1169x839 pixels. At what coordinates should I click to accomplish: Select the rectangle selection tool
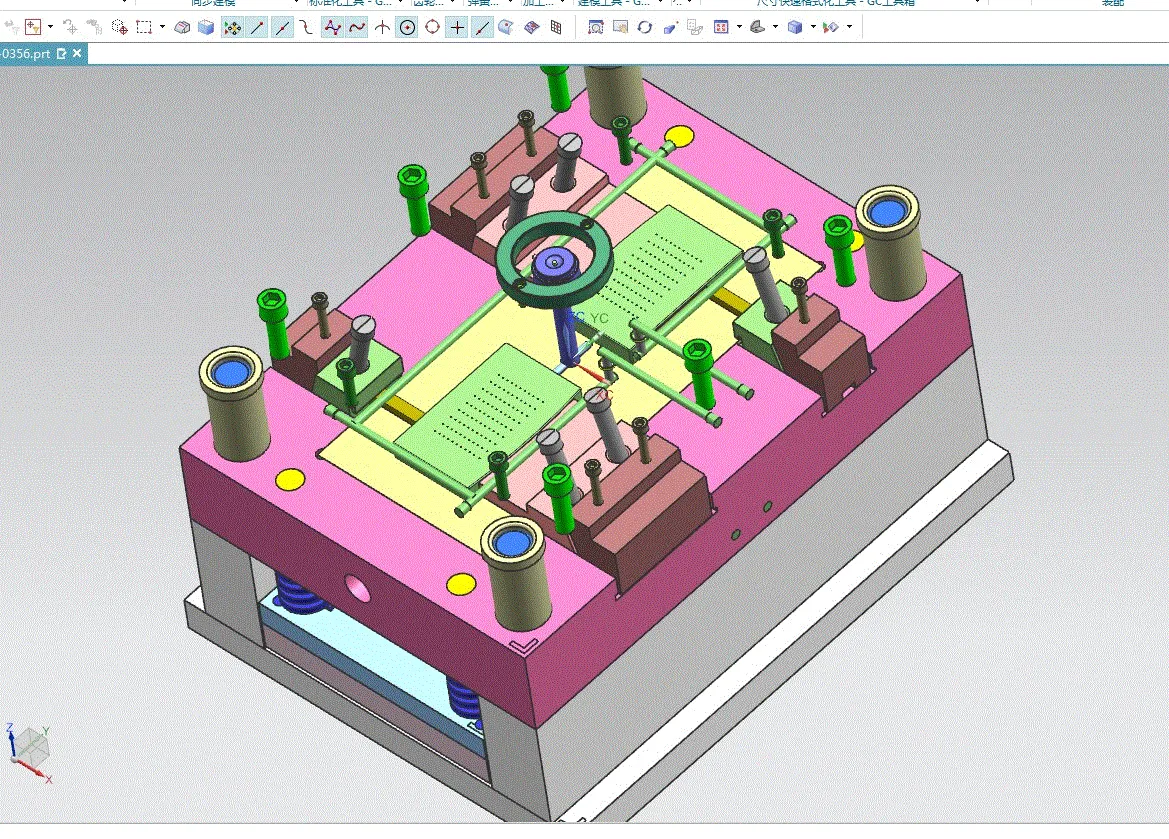[144, 28]
